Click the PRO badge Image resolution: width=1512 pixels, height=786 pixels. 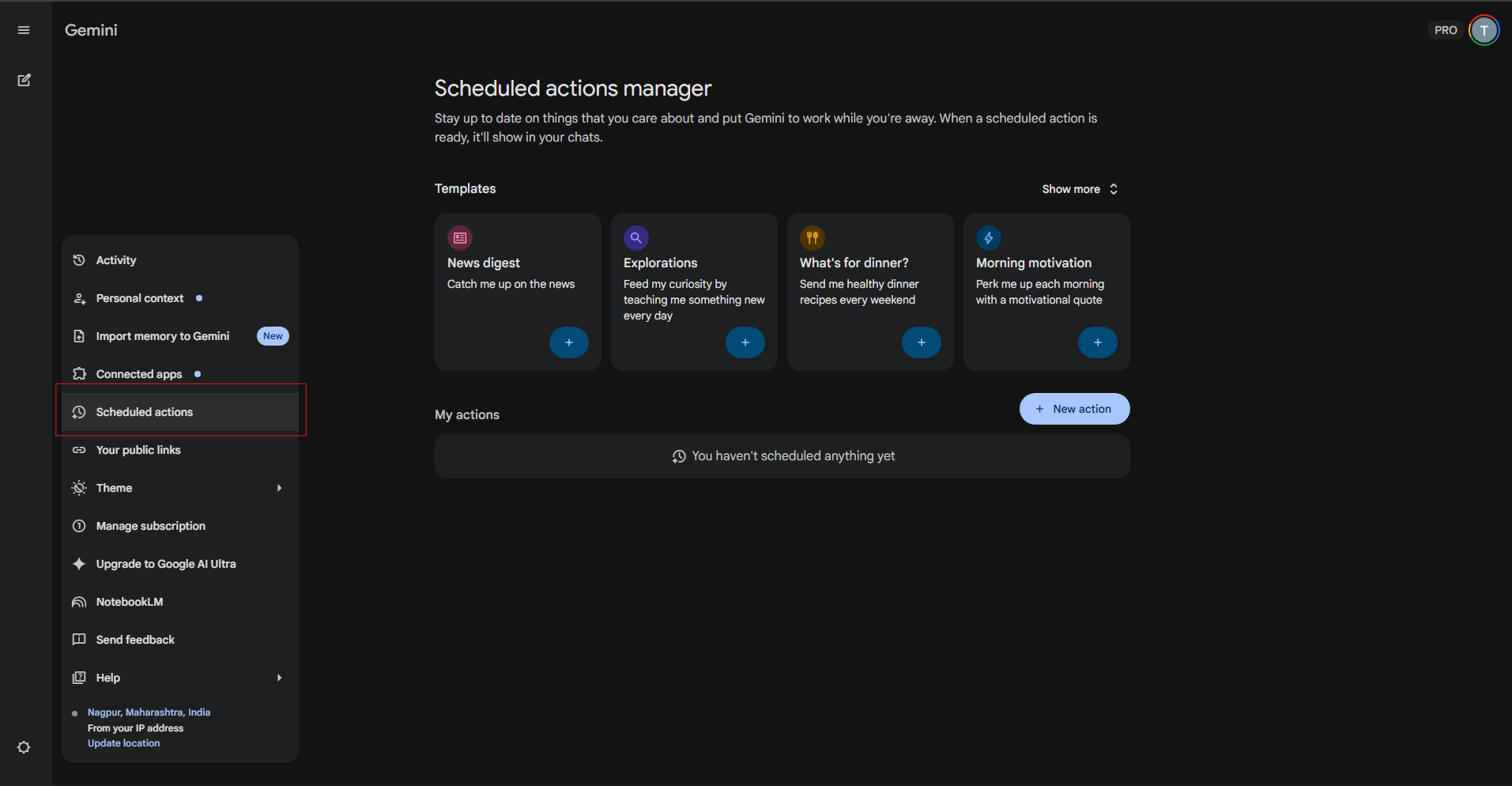pos(1446,30)
